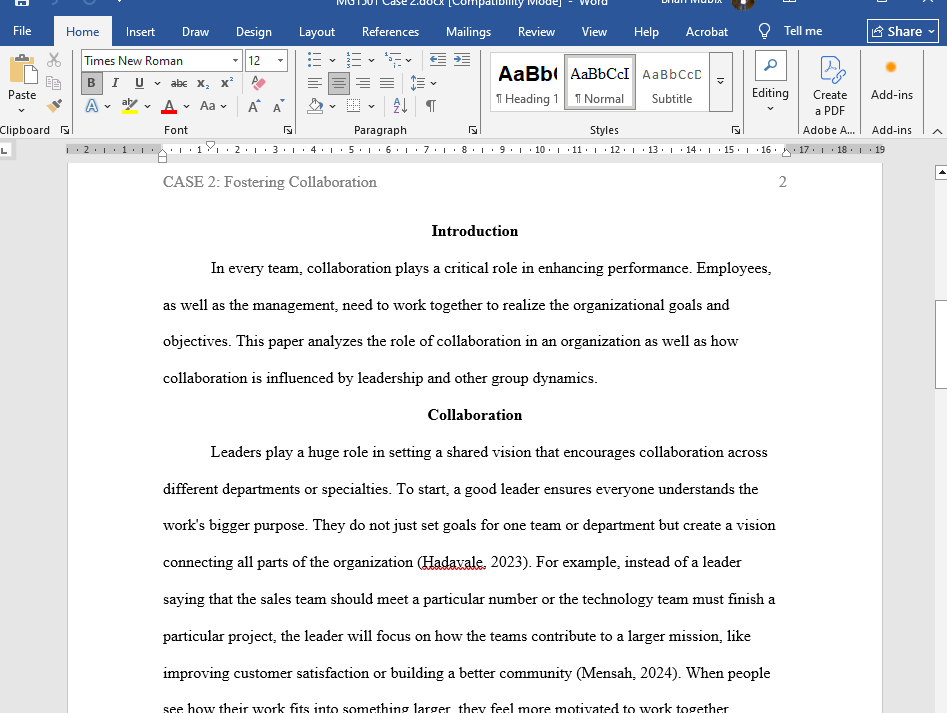
Task: Click the Cut scissors icon
Action: [54, 60]
